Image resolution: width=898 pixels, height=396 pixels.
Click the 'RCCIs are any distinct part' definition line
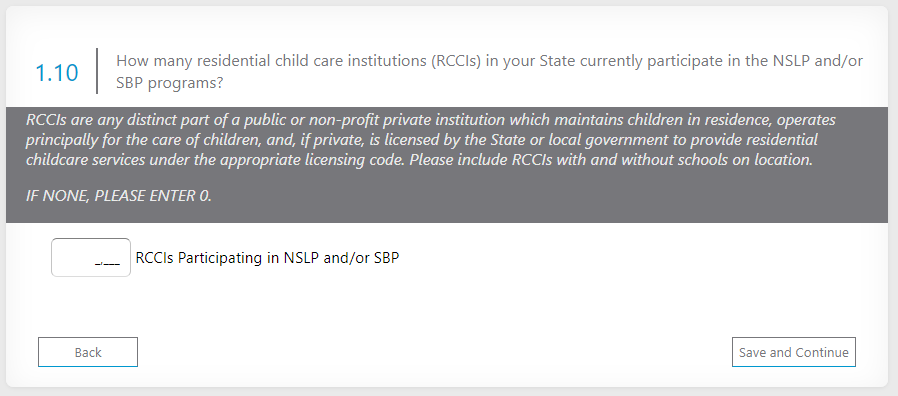click(431, 120)
